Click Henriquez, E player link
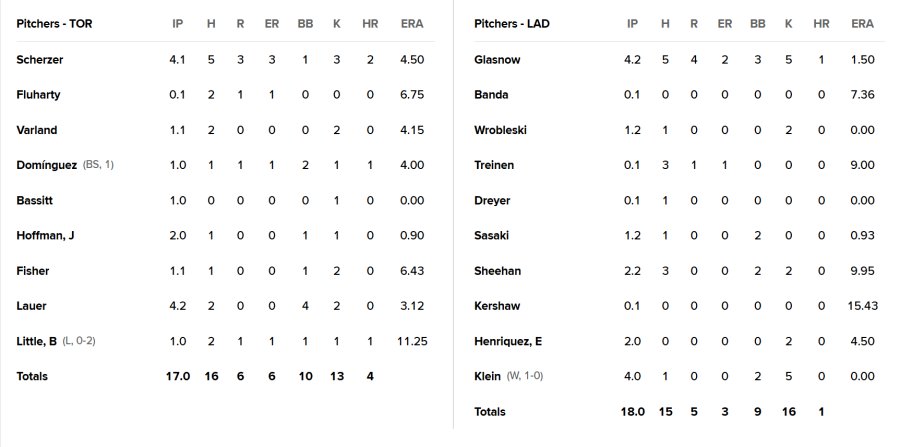 [508, 341]
